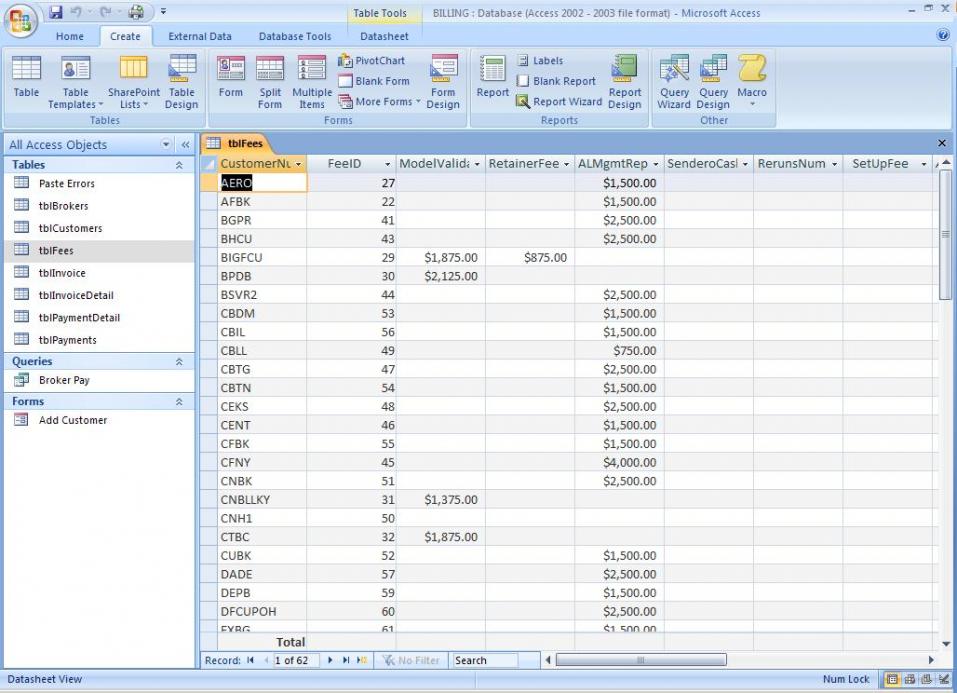Open Form Design view
The width and height of the screenshot is (957, 693).
coord(443,81)
